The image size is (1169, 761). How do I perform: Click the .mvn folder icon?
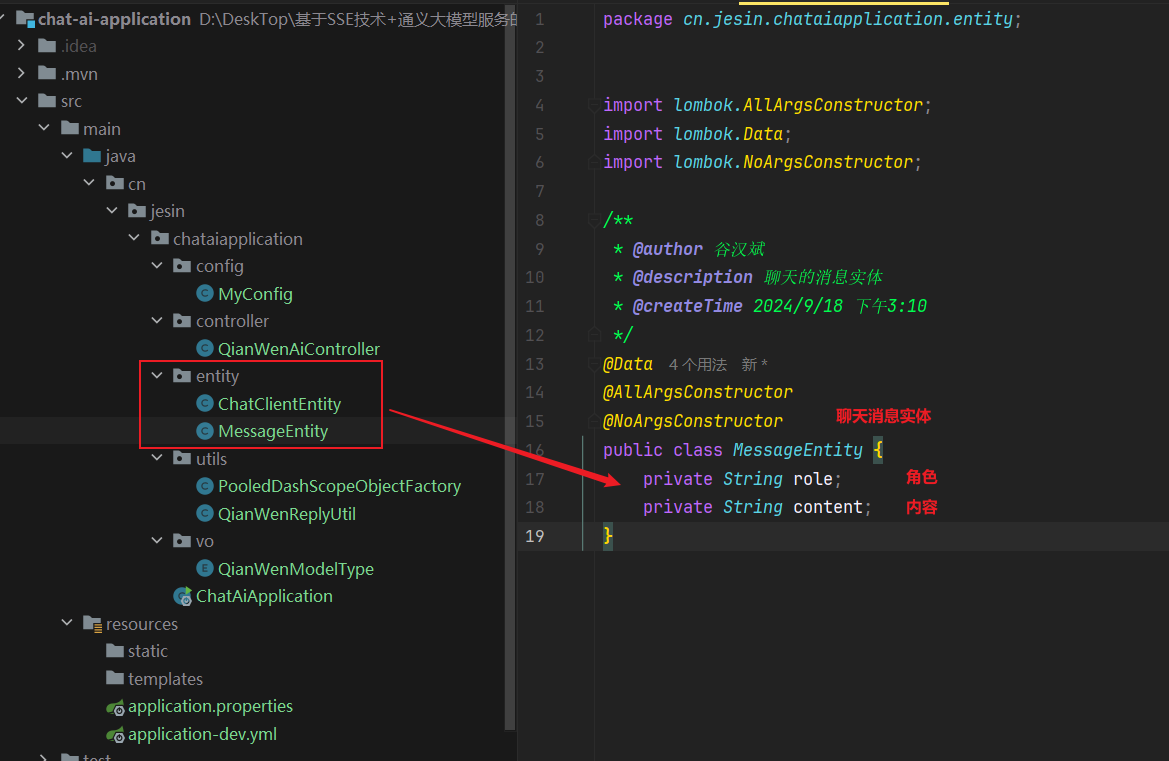(x=47, y=73)
